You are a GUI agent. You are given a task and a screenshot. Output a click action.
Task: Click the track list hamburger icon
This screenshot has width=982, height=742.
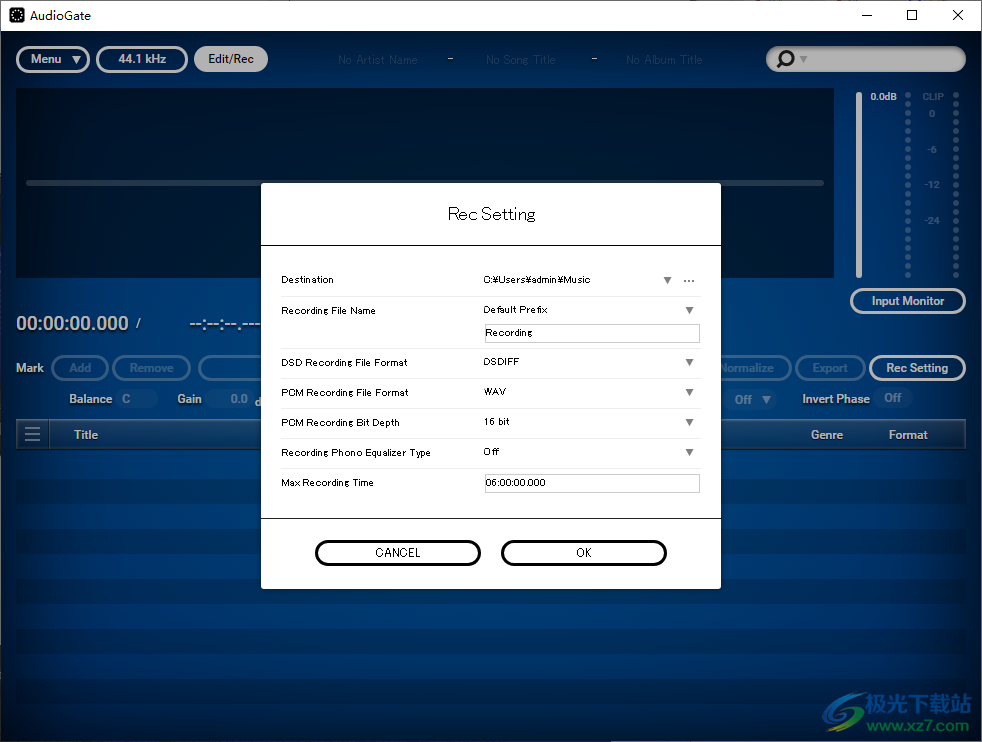click(33, 435)
